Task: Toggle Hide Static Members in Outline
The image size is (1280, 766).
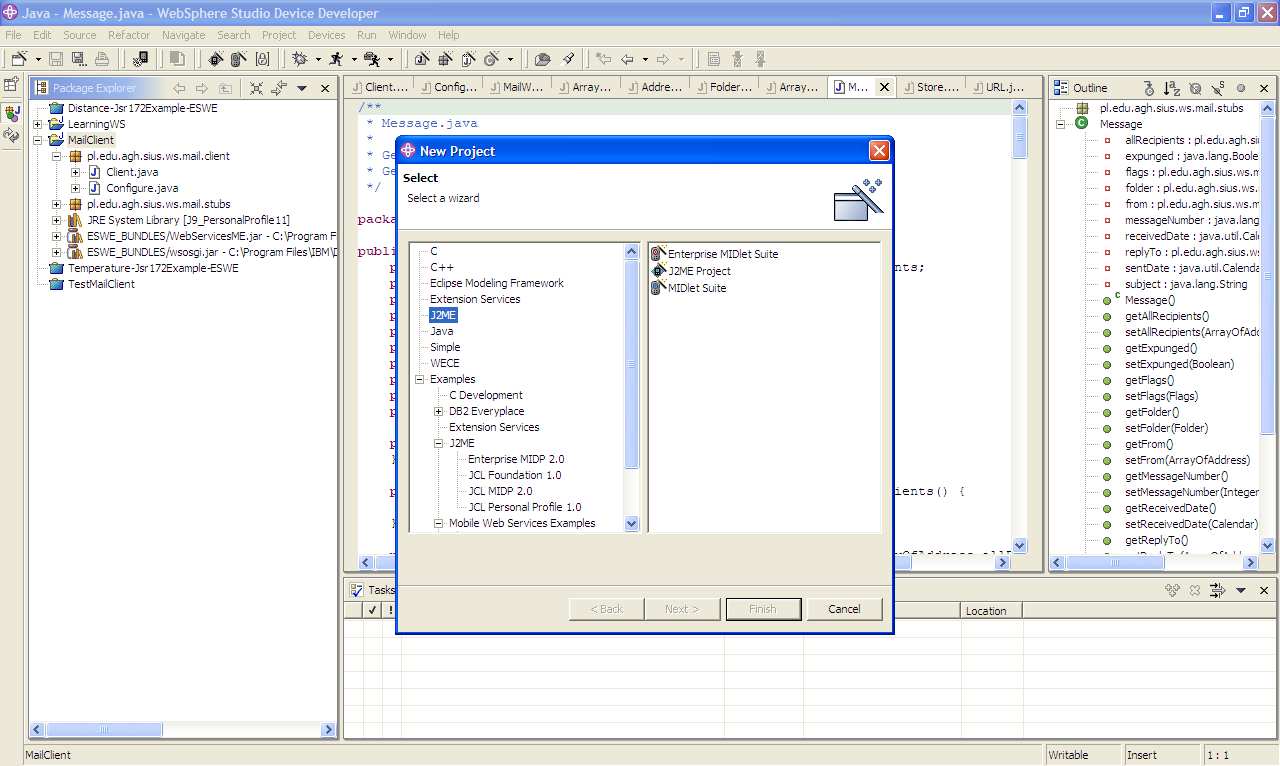Action: (x=1218, y=88)
